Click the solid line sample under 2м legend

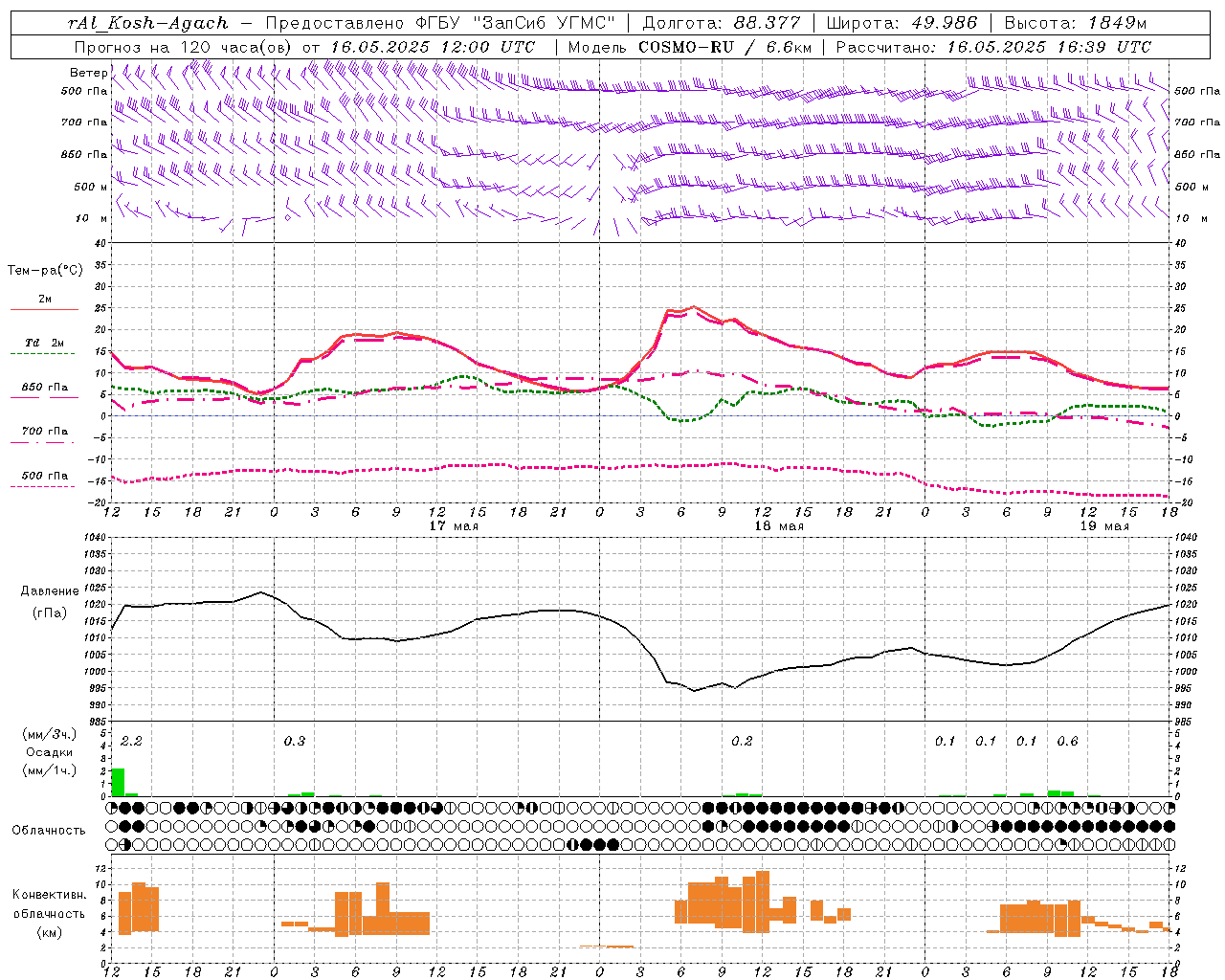pos(44,310)
